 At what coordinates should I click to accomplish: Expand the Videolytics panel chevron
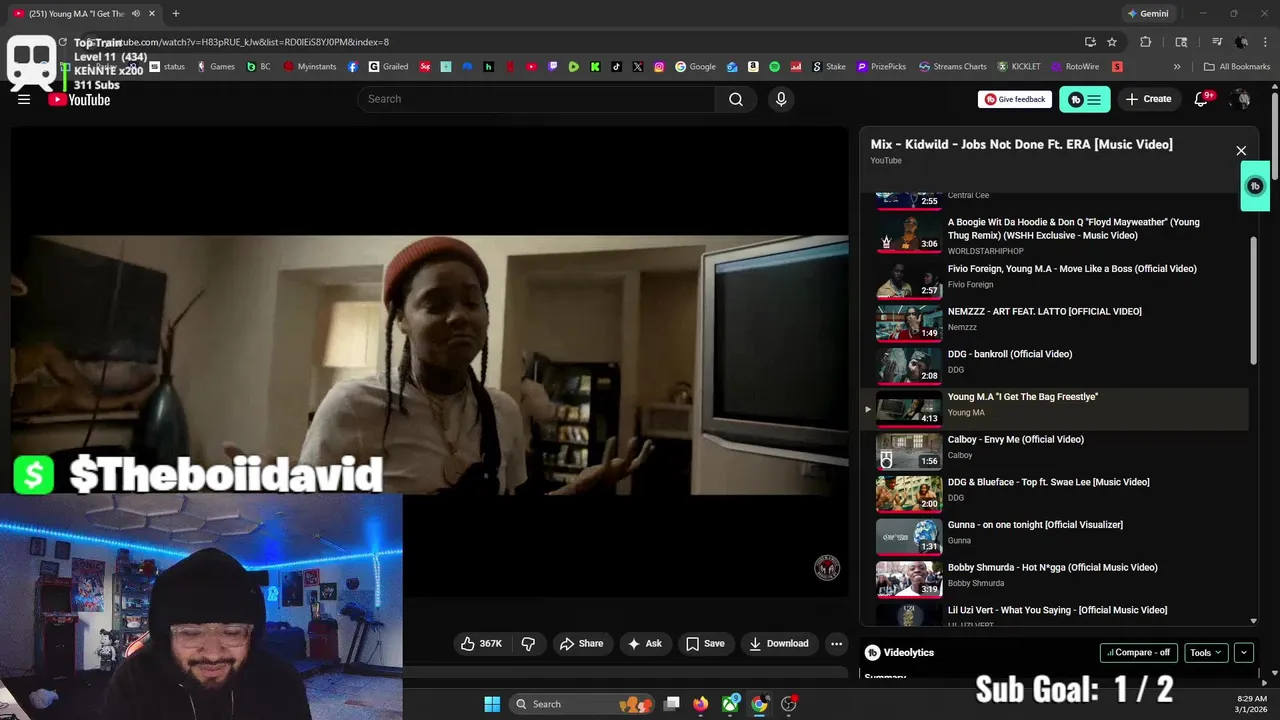point(1244,652)
